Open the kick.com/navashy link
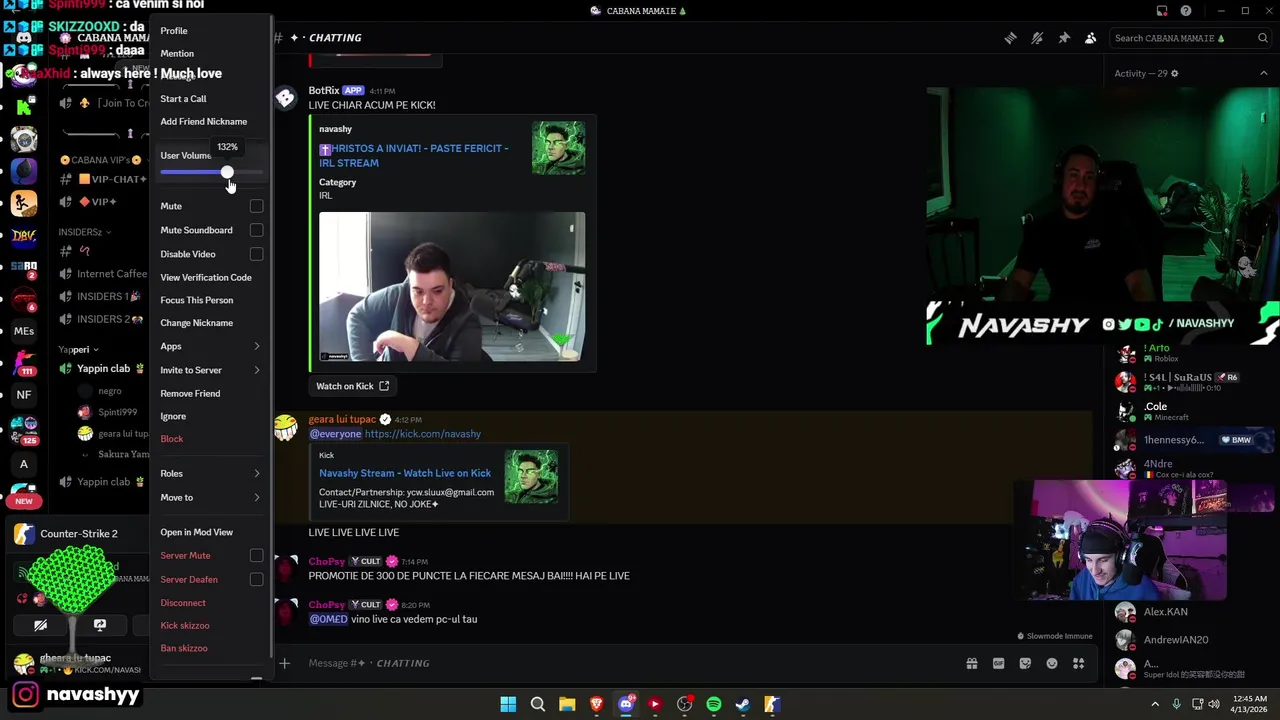Screen dimensions: 1280x720 [423, 434]
